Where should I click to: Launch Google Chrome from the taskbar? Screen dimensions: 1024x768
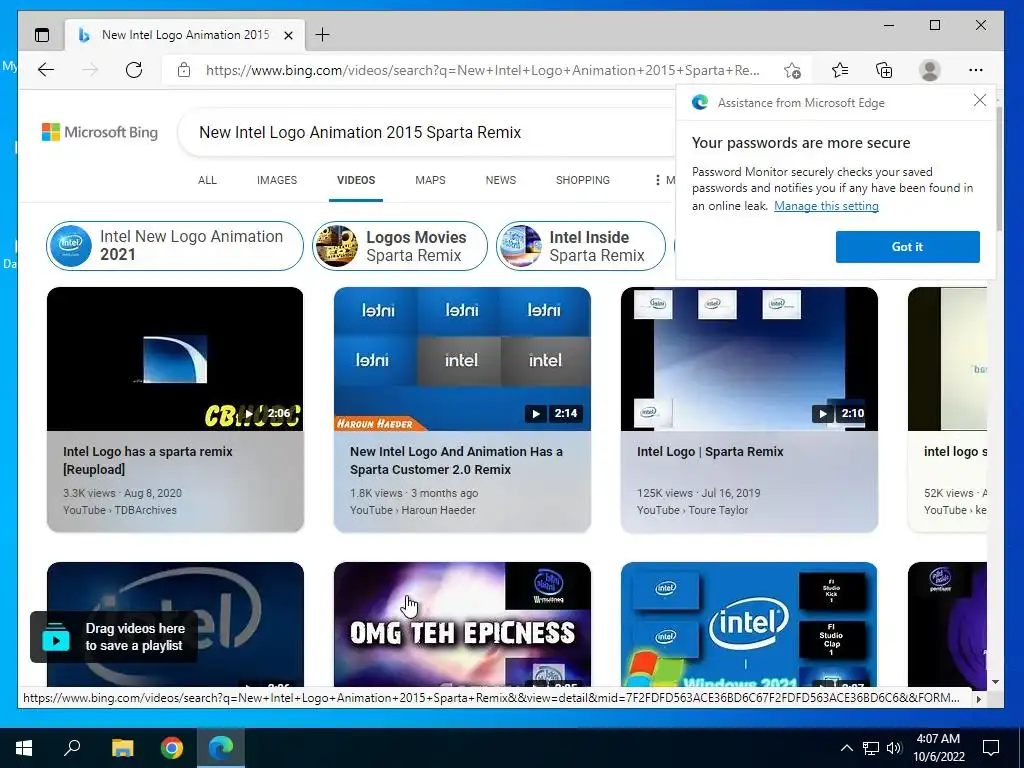click(172, 748)
